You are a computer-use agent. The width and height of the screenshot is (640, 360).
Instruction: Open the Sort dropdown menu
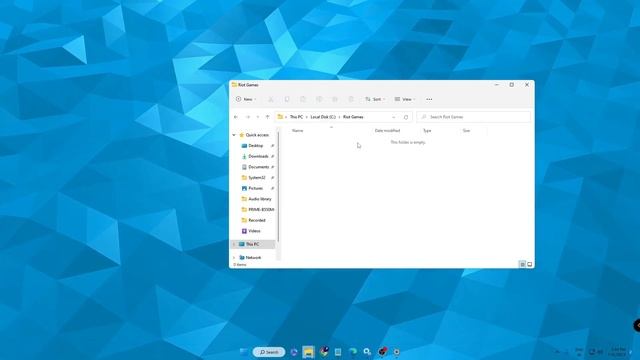click(375, 99)
